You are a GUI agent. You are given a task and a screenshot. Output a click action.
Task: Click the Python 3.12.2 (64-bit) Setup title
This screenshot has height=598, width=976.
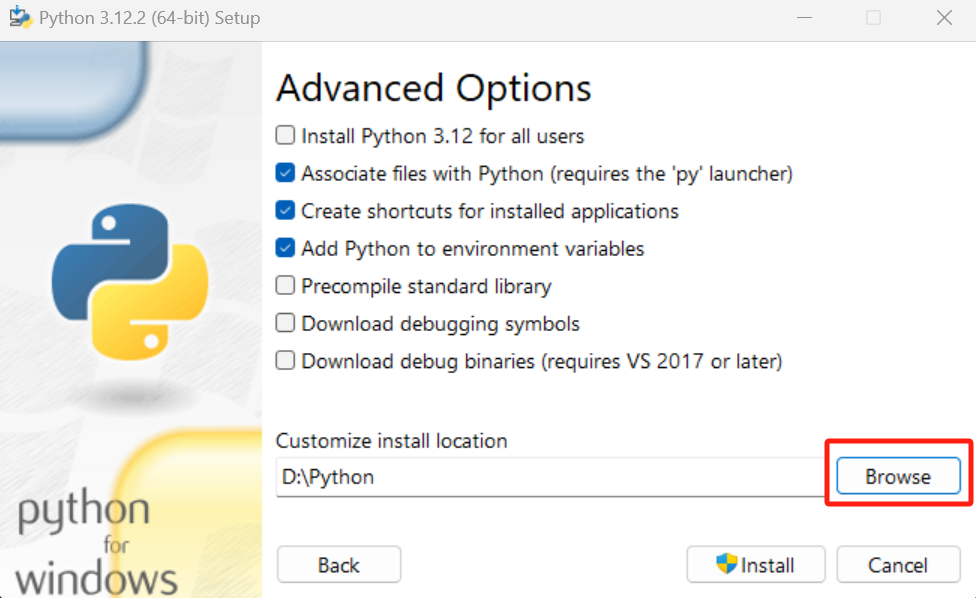coord(149,18)
